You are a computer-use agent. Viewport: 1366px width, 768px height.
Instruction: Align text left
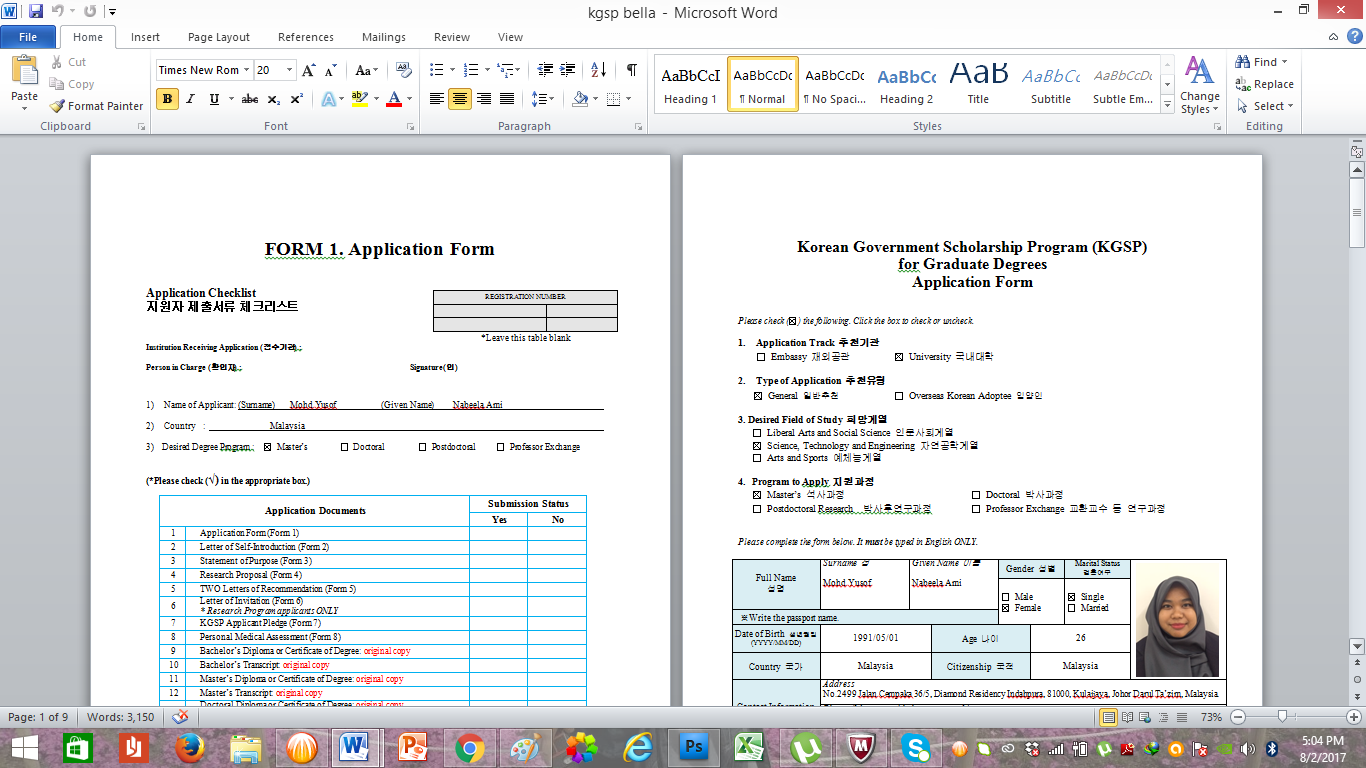pyautogui.click(x=437, y=99)
